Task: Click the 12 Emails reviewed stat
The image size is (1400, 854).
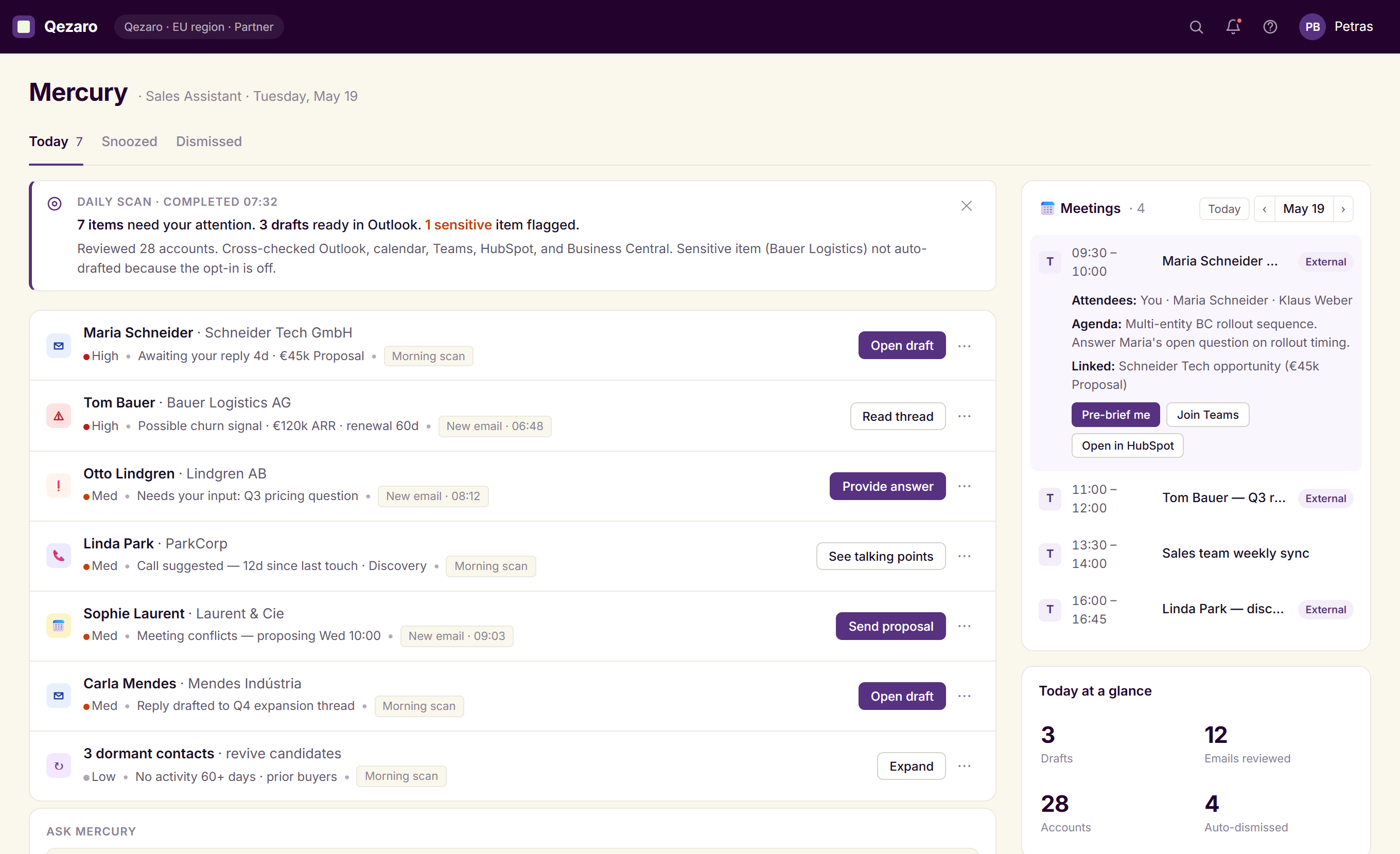Action: [1247, 744]
